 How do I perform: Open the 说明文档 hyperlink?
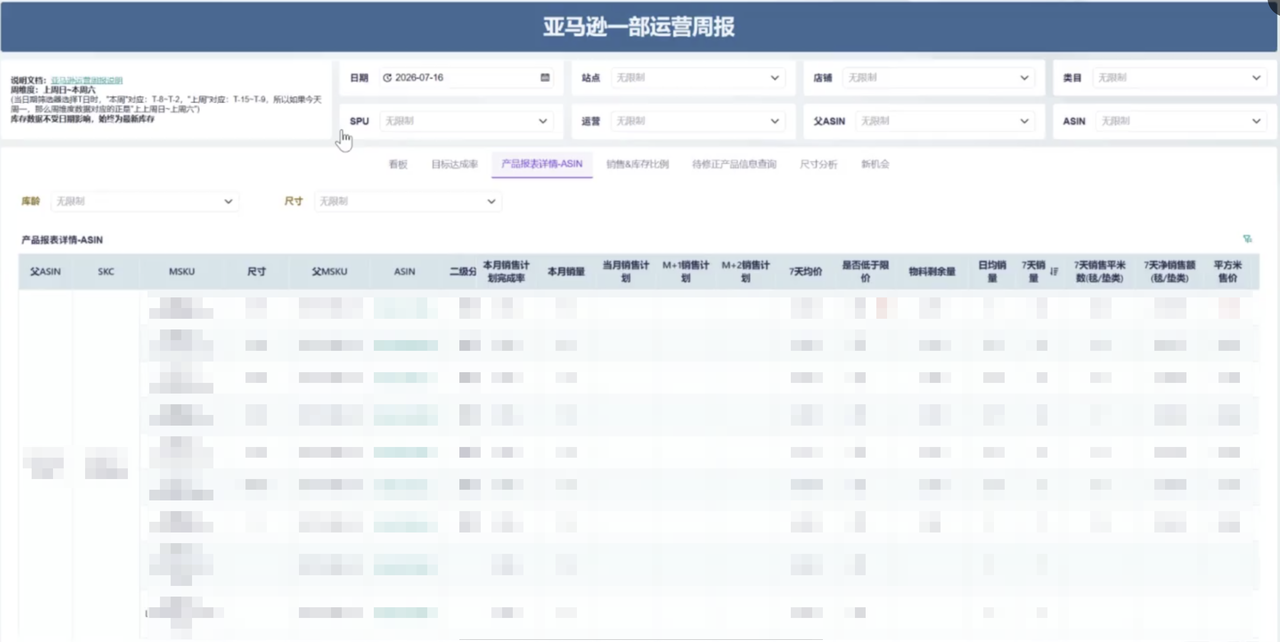pos(86,80)
